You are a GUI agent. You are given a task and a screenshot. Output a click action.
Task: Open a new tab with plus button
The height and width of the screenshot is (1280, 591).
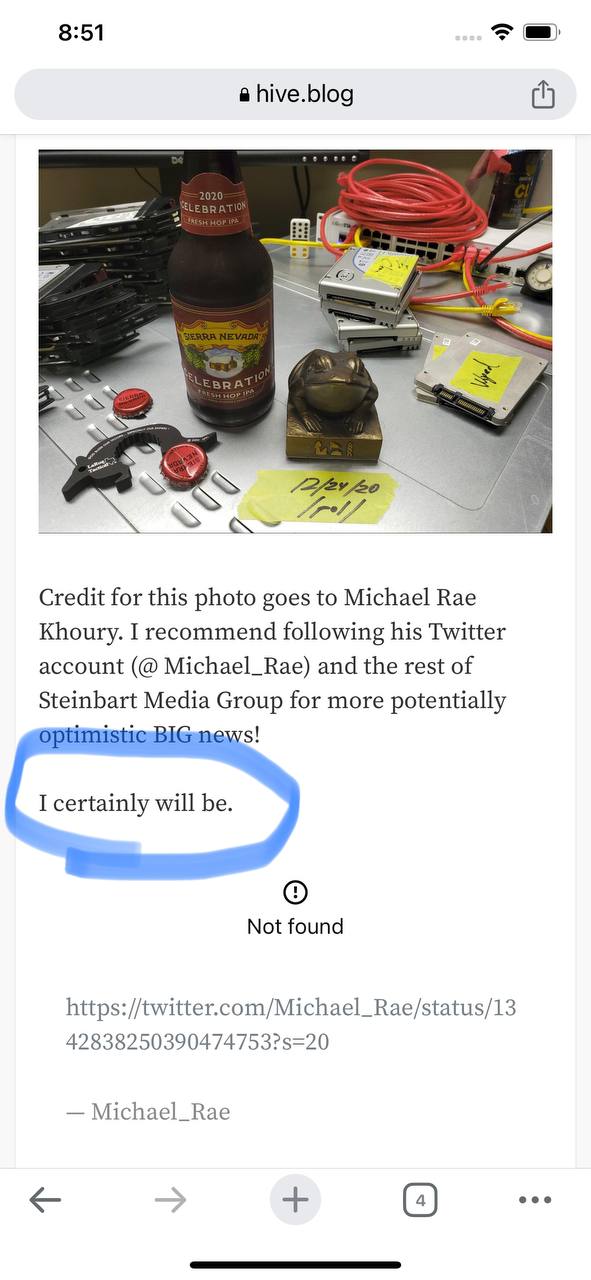[295, 1199]
